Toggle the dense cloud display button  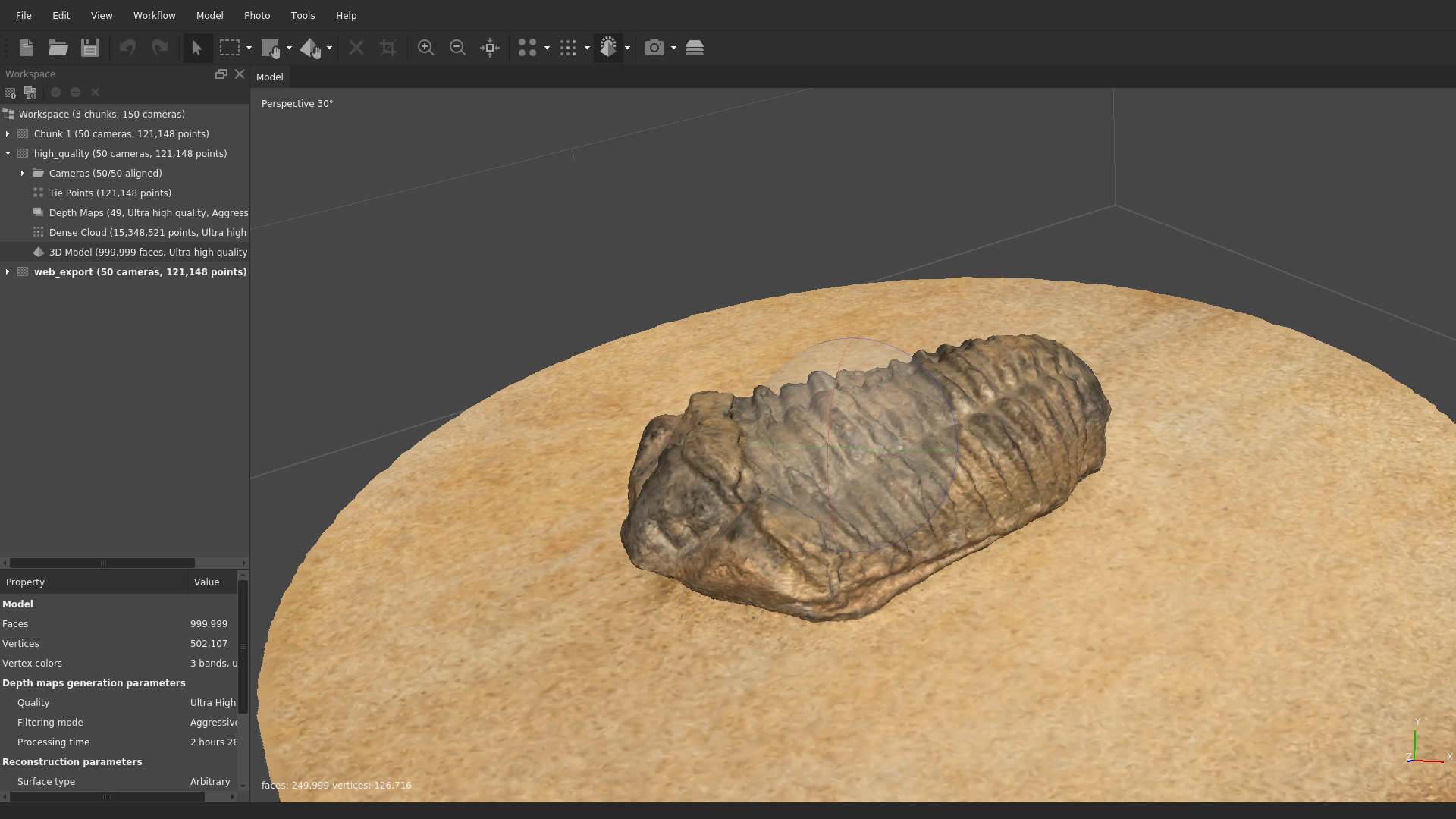coord(568,48)
